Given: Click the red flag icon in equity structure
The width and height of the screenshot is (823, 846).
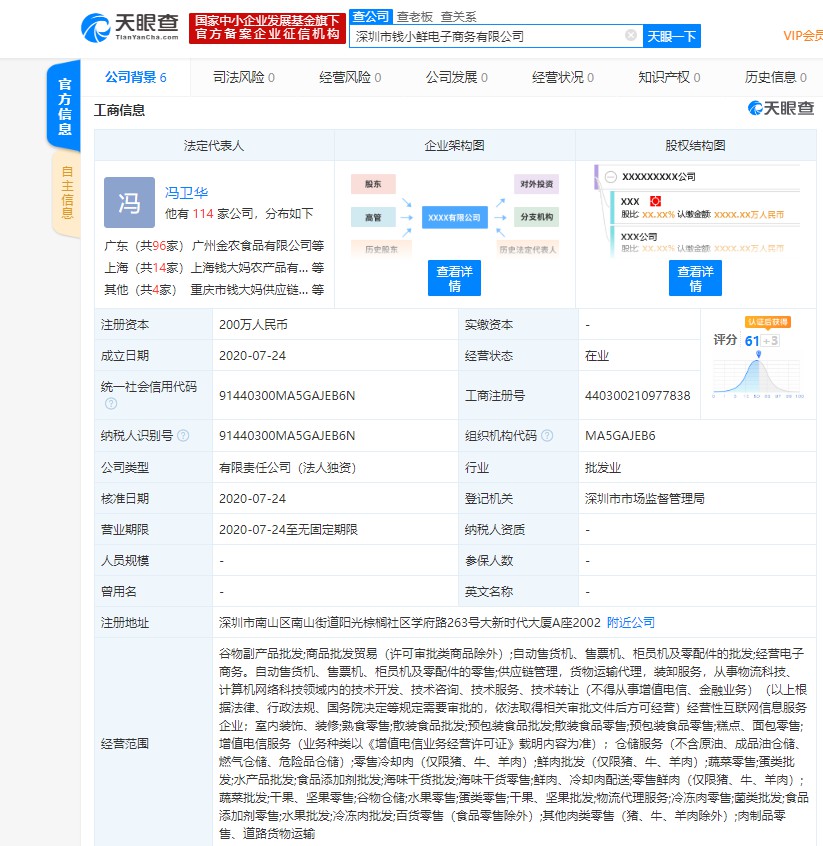Looking at the screenshot, I should pos(656,201).
